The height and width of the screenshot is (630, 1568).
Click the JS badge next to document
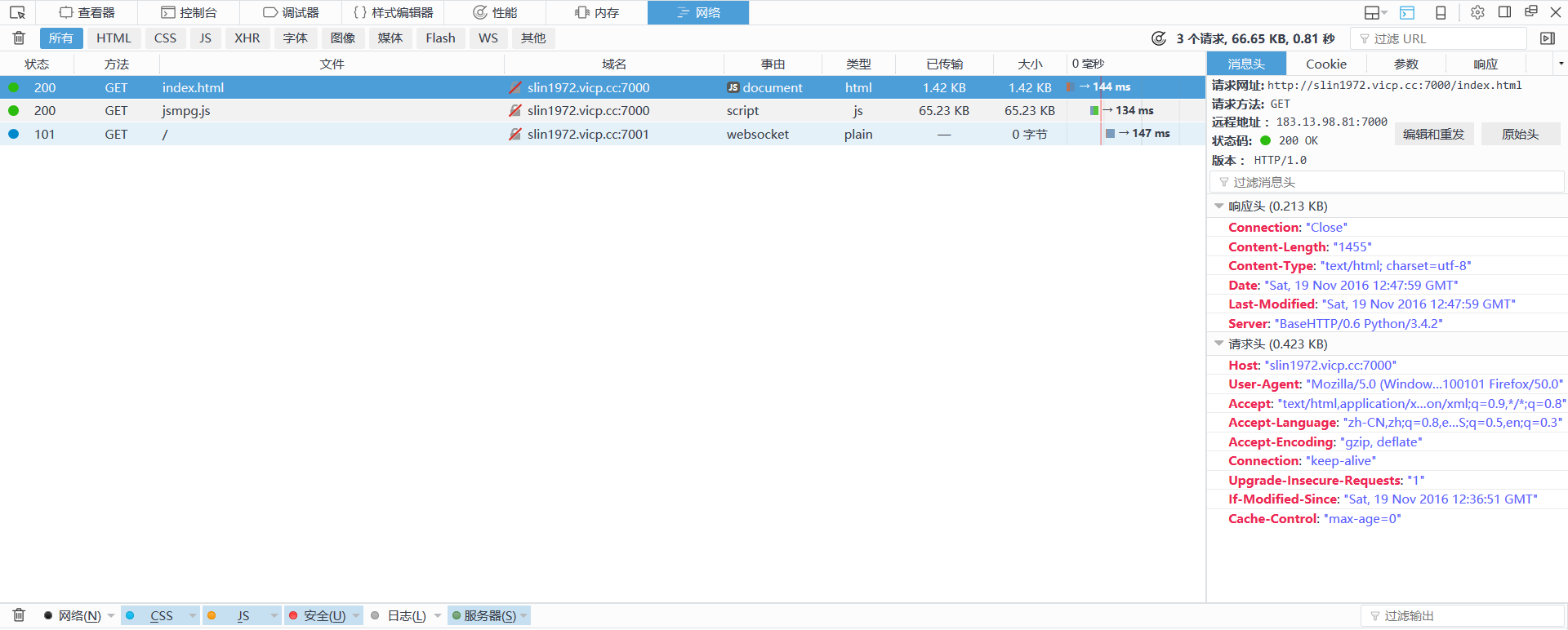(733, 87)
